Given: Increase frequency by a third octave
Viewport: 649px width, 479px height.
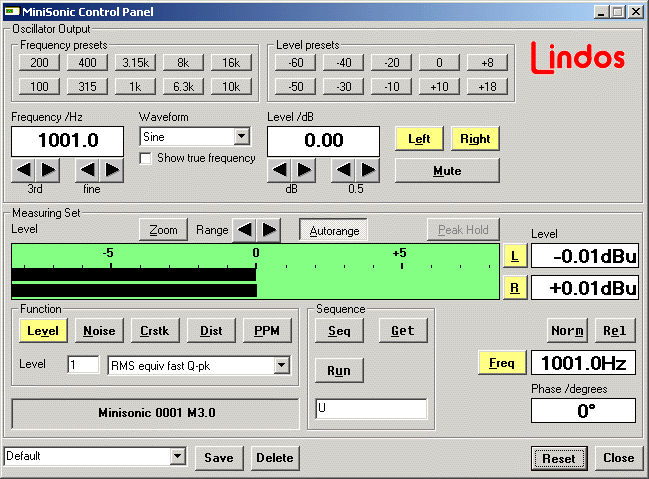Looking at the screenshot, I should (x=48, y=170).
